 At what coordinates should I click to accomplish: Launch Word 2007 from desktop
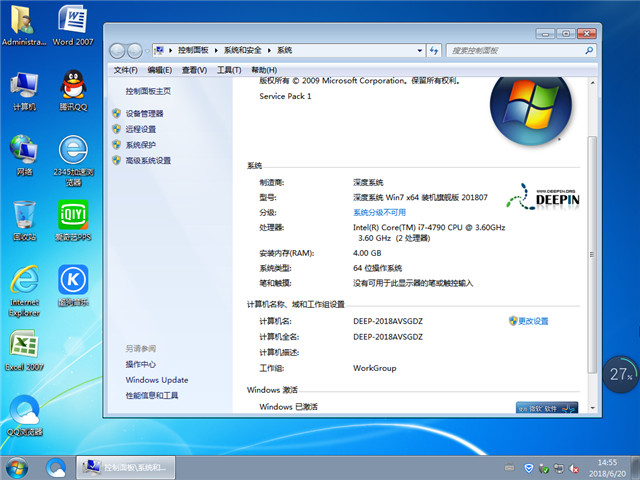(x=73, y=25)
